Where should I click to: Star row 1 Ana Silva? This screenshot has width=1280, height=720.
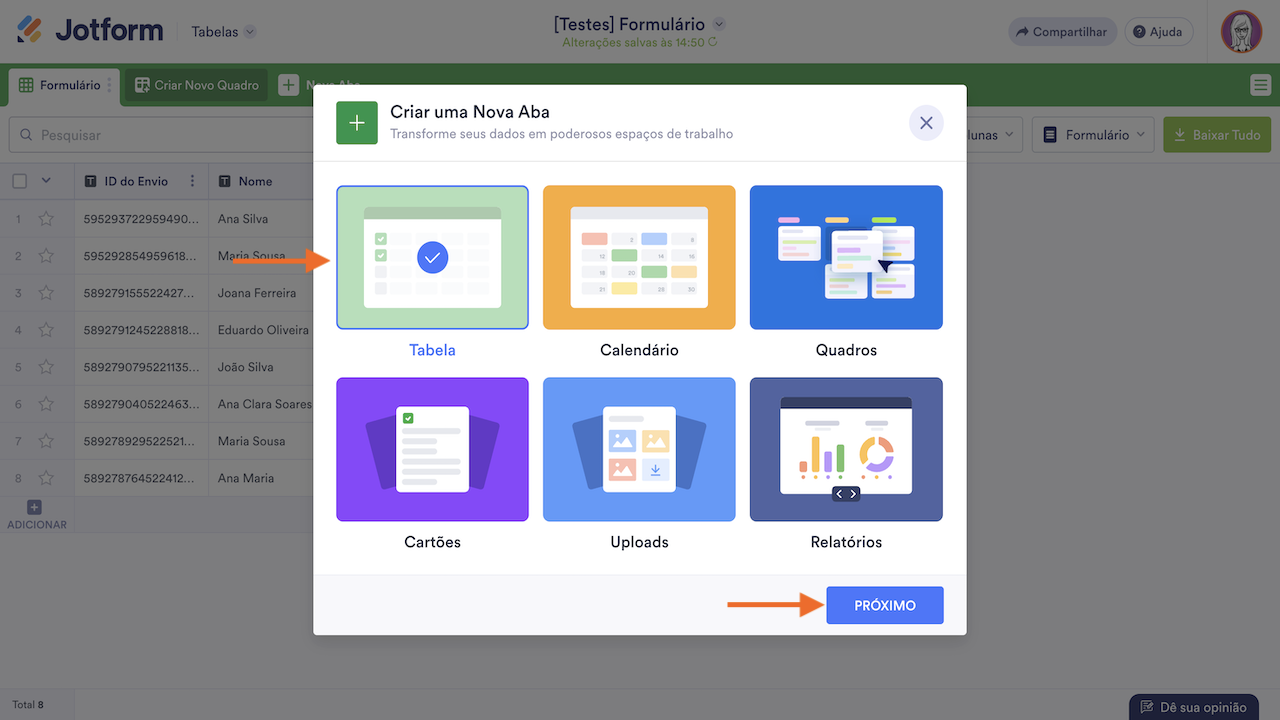46,219
